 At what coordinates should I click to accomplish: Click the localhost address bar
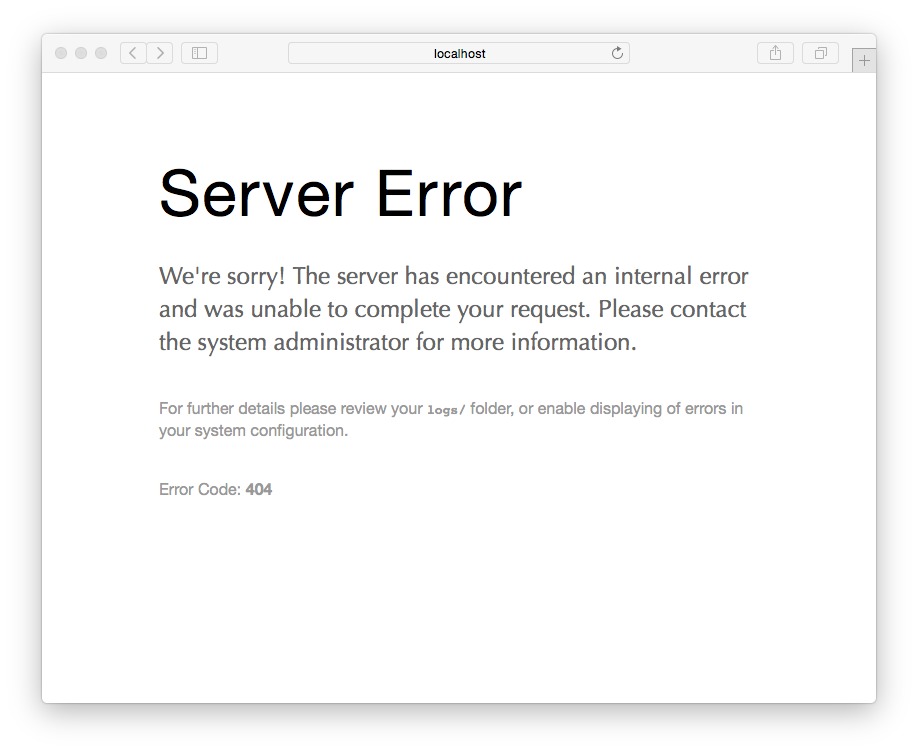(x=458, y=53)
